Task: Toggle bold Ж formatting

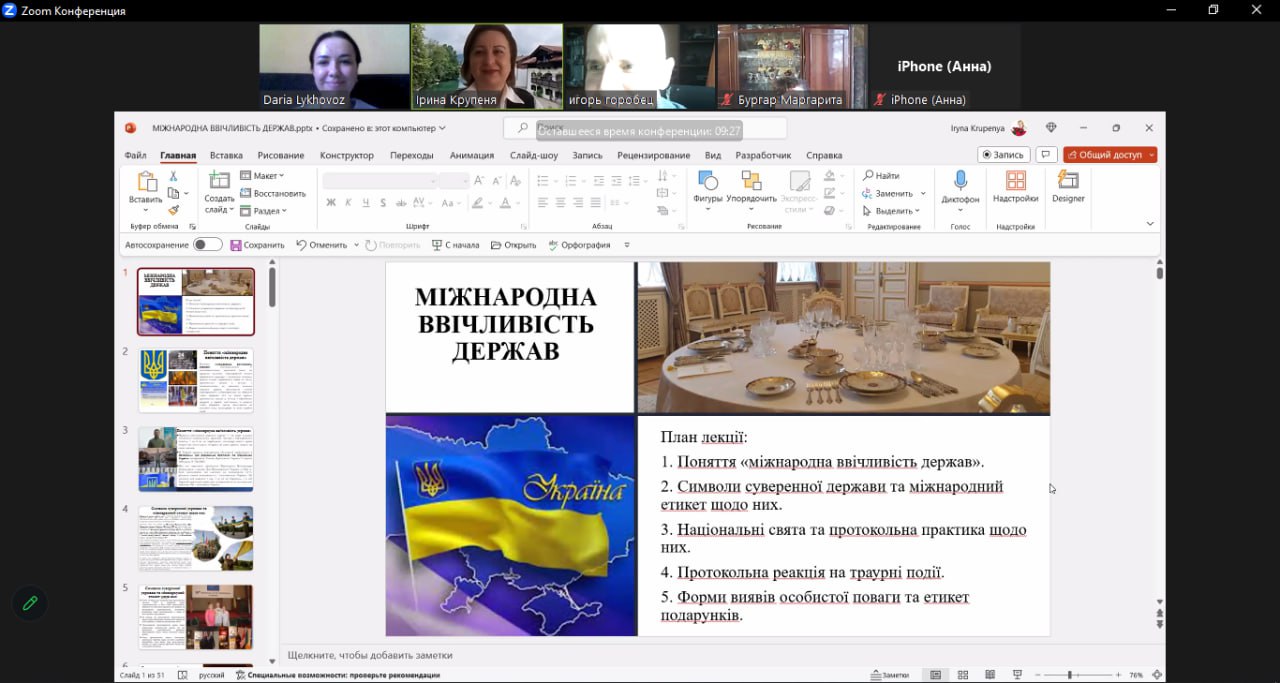Action: click(x=331, y=203)
